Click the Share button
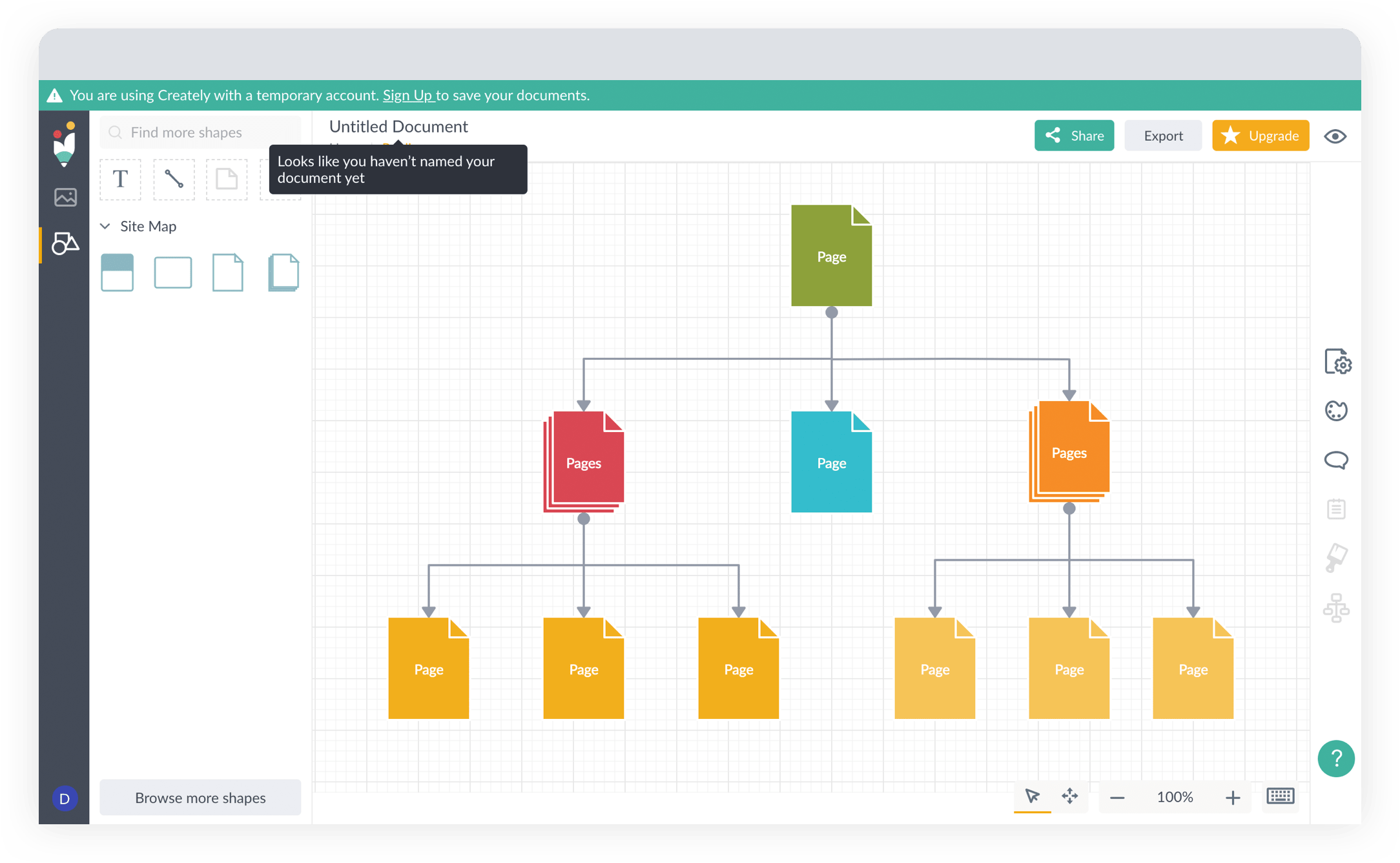 point(1074,136)
